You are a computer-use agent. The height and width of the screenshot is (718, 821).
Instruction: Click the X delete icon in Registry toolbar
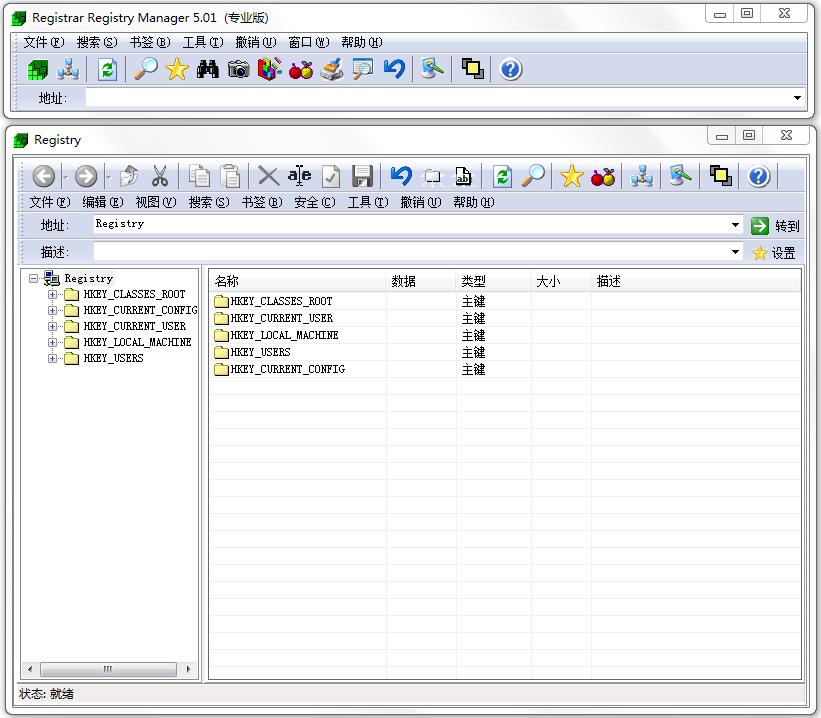[268, 176]
